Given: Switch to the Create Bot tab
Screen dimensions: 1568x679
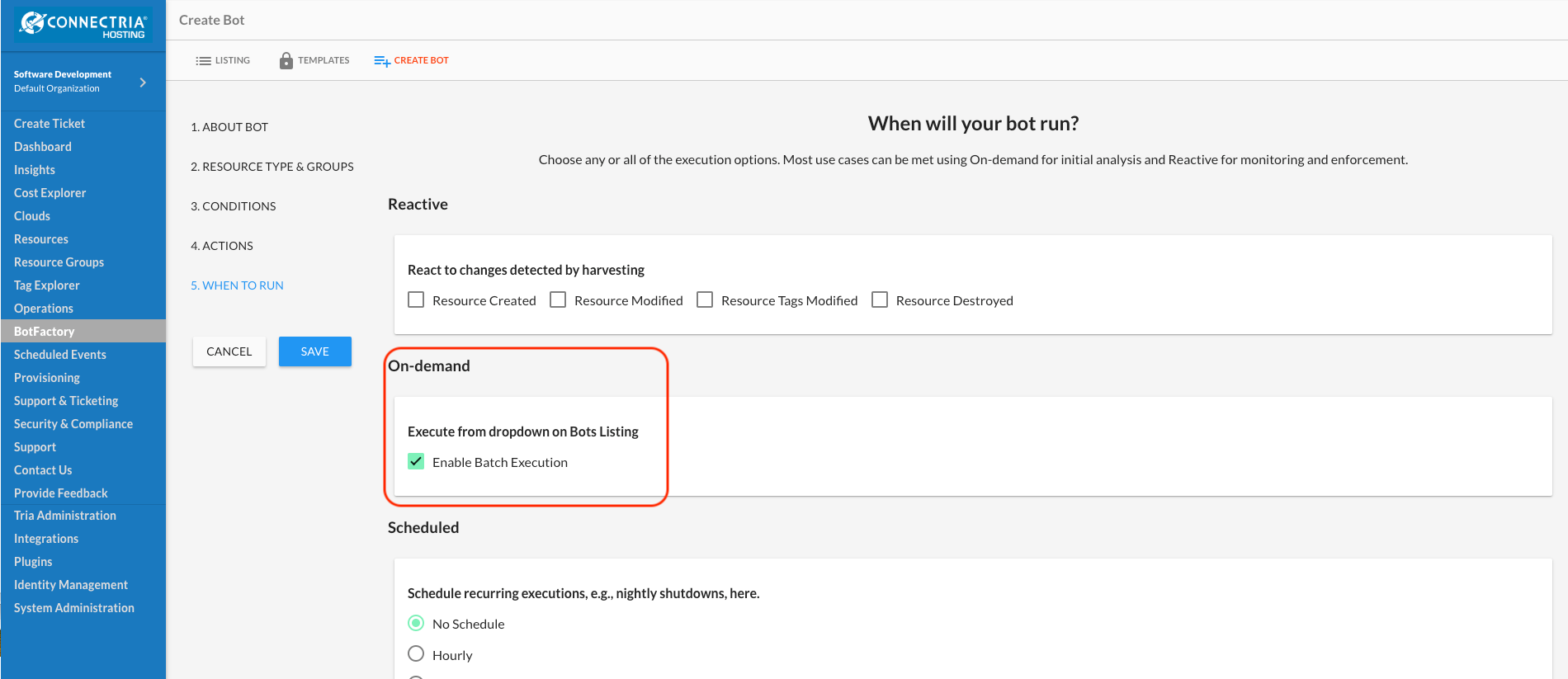Looking at the screenshot, I should coord(411,60).
